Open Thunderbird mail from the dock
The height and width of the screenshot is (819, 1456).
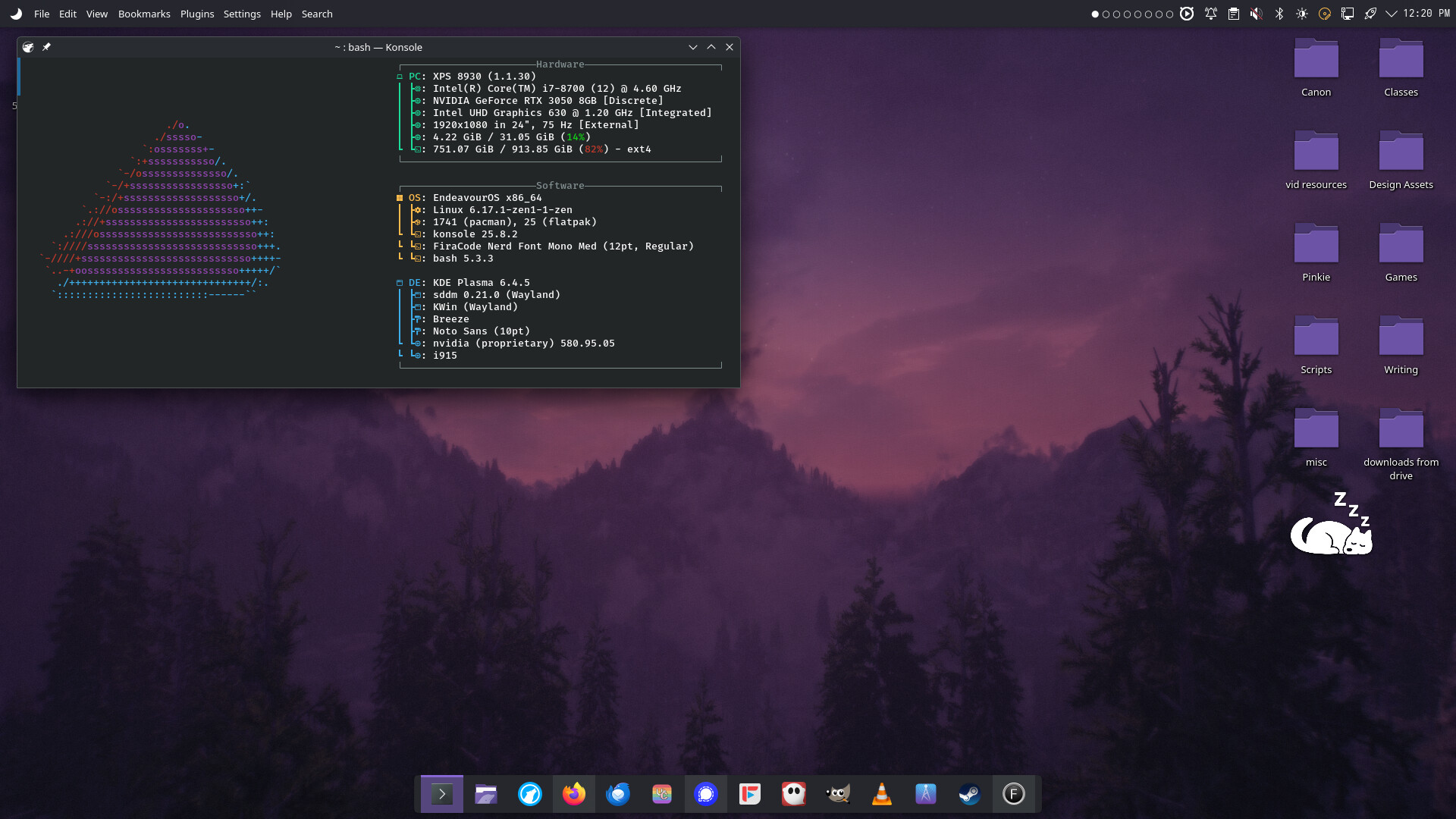tap(618, 794)
